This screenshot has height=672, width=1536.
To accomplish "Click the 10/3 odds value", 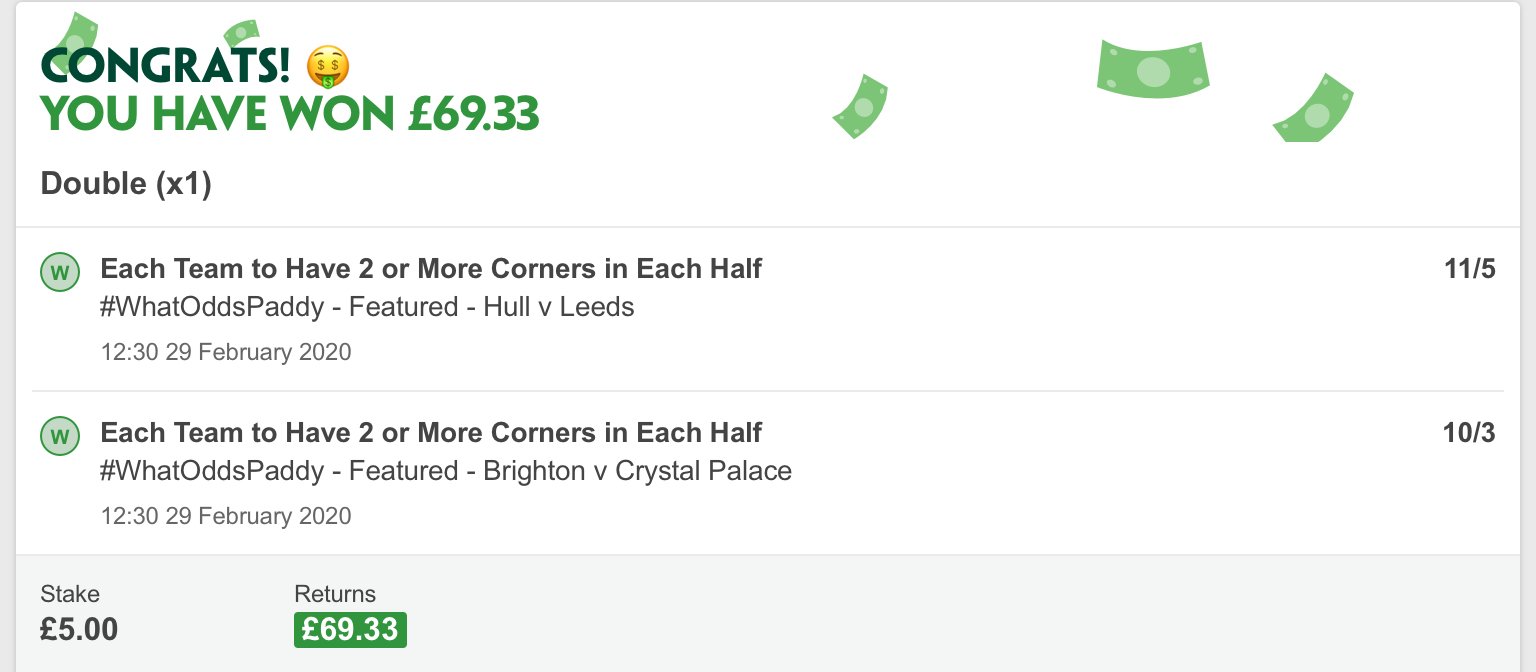I will pyautogui.click(x=1469, y=433).
